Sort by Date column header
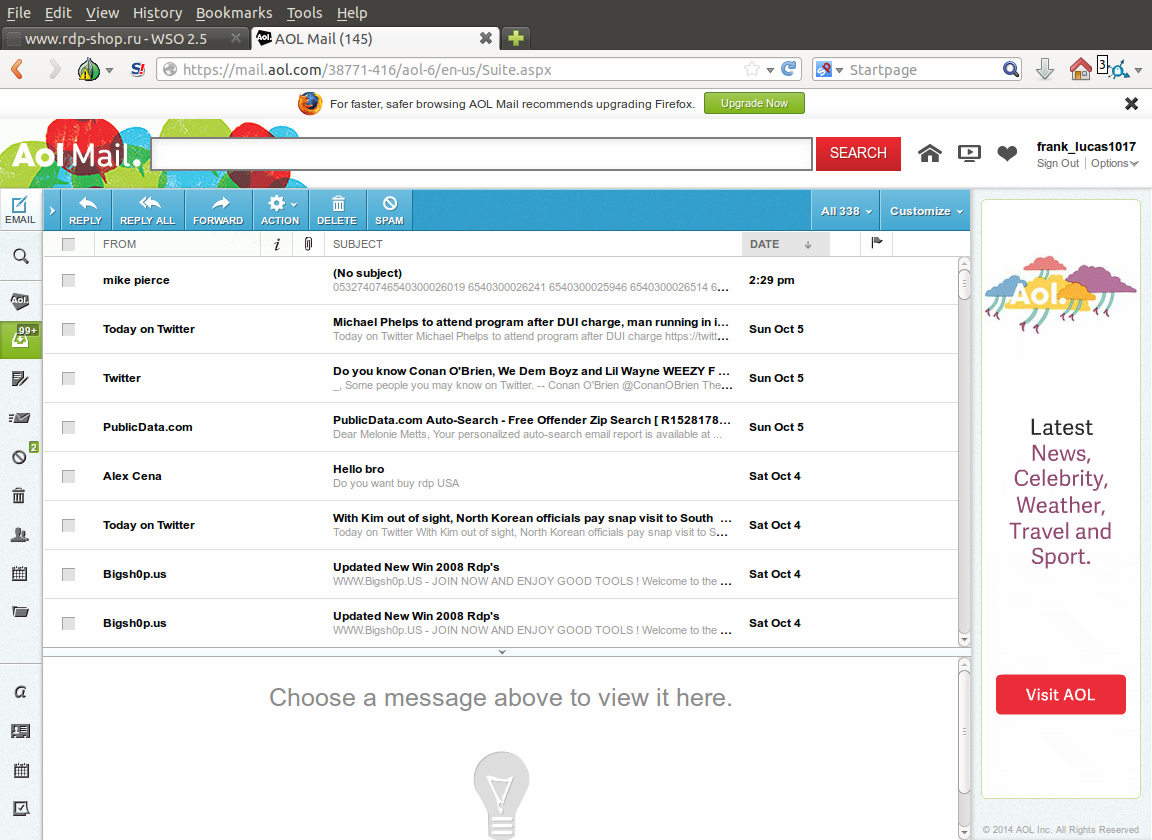This screenshot has height=840, width=1152. [785, 244]
